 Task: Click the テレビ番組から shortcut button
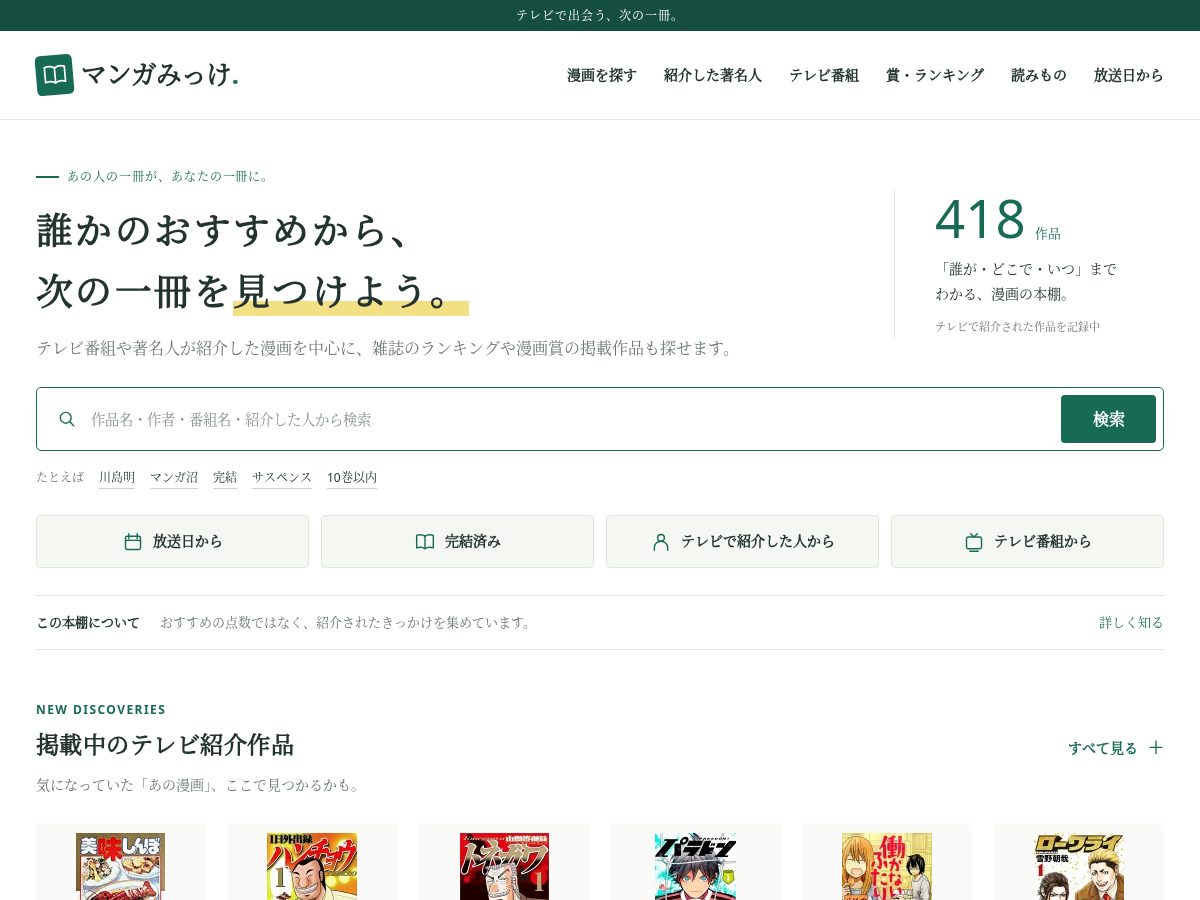(1027, 542)
